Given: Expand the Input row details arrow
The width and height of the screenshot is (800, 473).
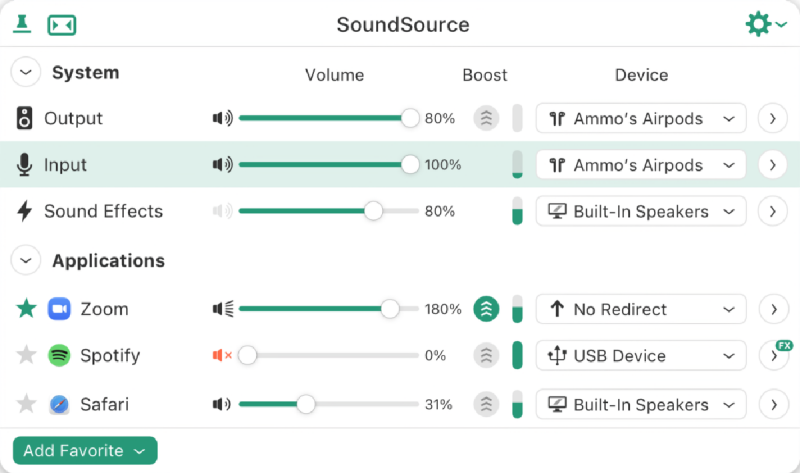Looking at the screenshot, I should (772, 165).
